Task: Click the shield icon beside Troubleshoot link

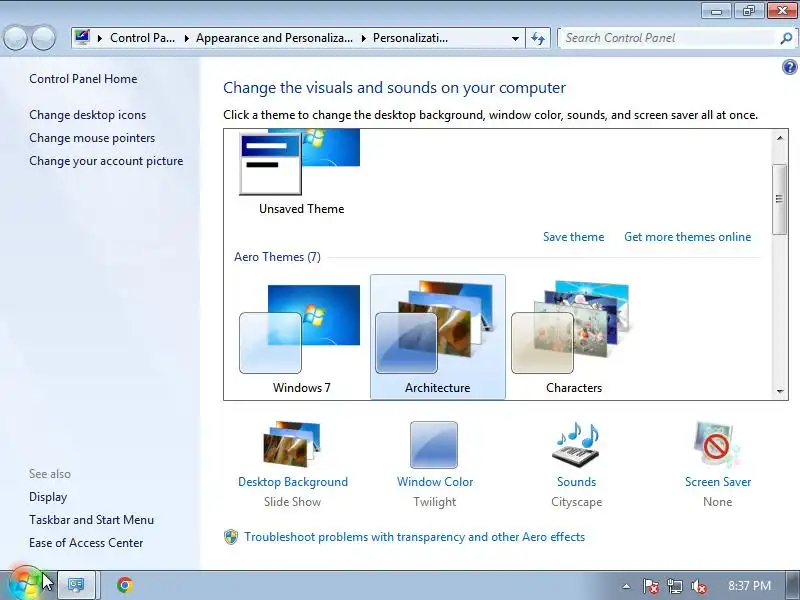Action: (x=231, y=537)
